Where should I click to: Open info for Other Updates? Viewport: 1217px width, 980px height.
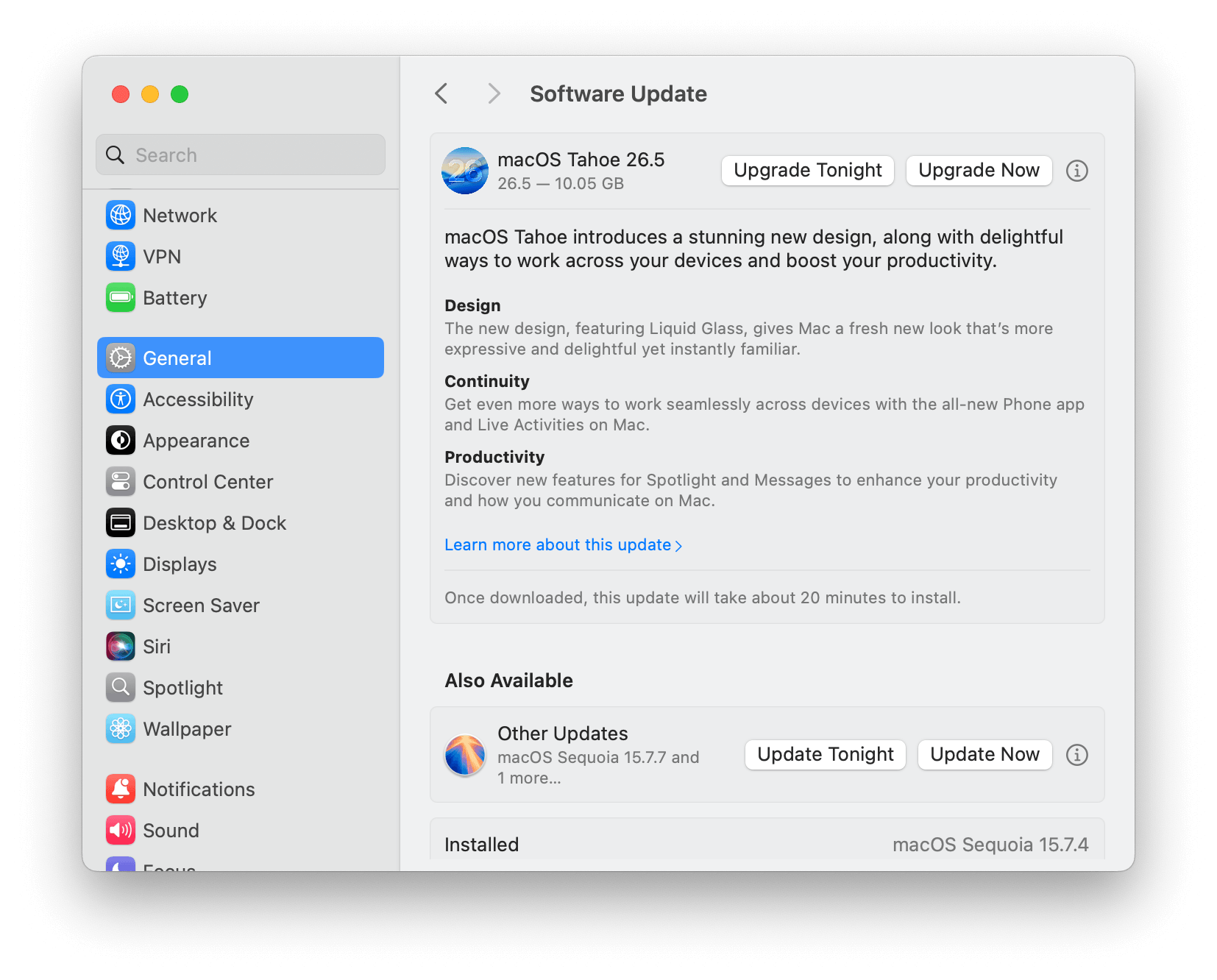pos(1077,755)
